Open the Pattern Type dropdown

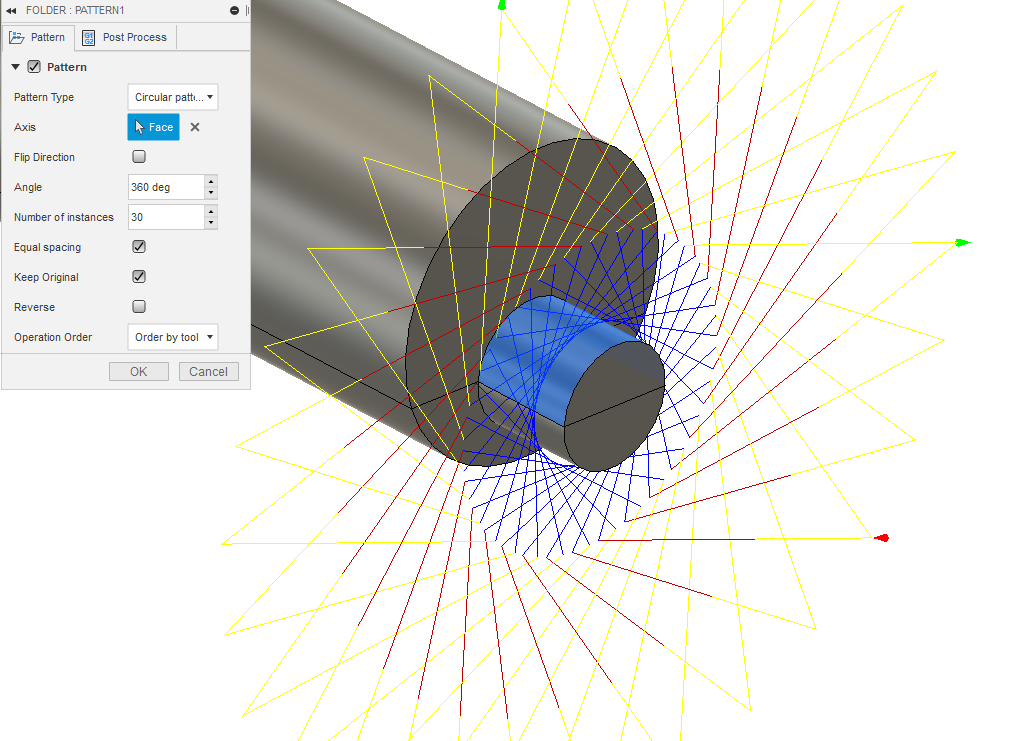click(172, 97)
